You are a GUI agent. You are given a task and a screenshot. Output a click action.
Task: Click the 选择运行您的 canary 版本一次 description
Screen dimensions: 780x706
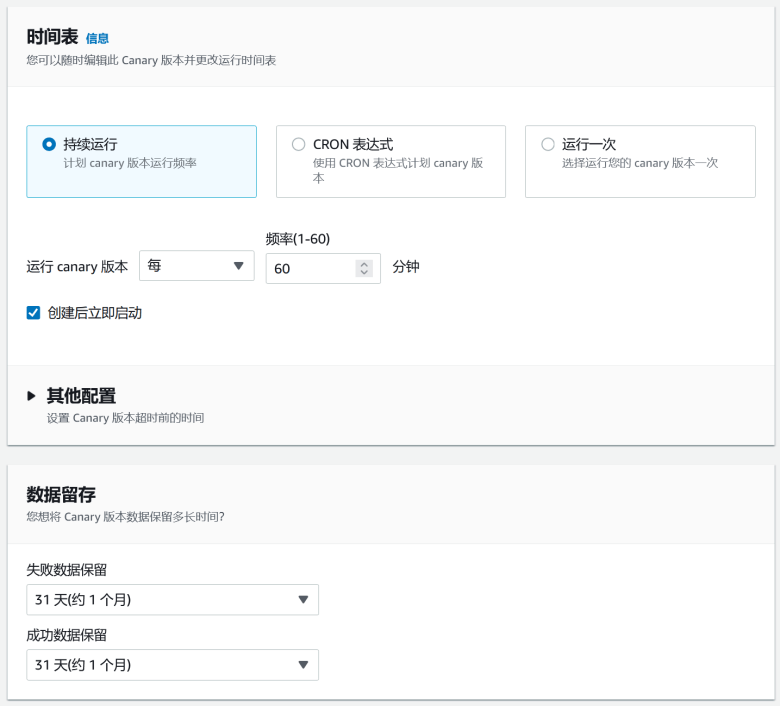pos(640,163)
